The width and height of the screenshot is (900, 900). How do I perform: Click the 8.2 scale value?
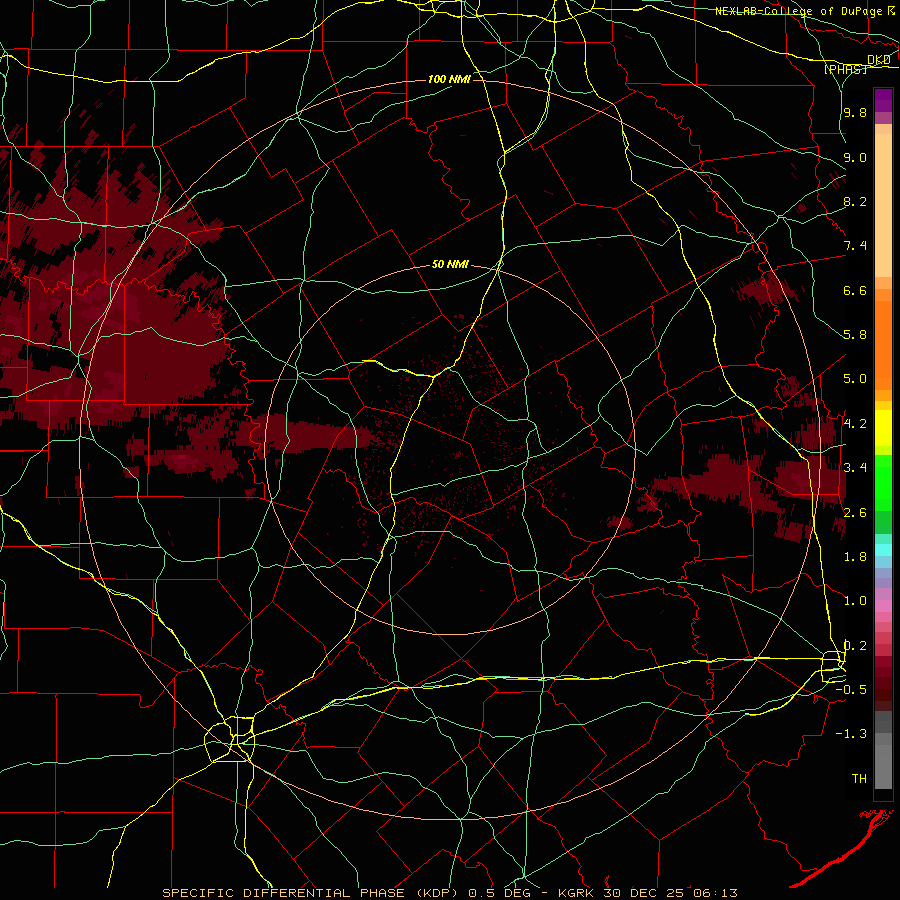click(x=855, y=201)
